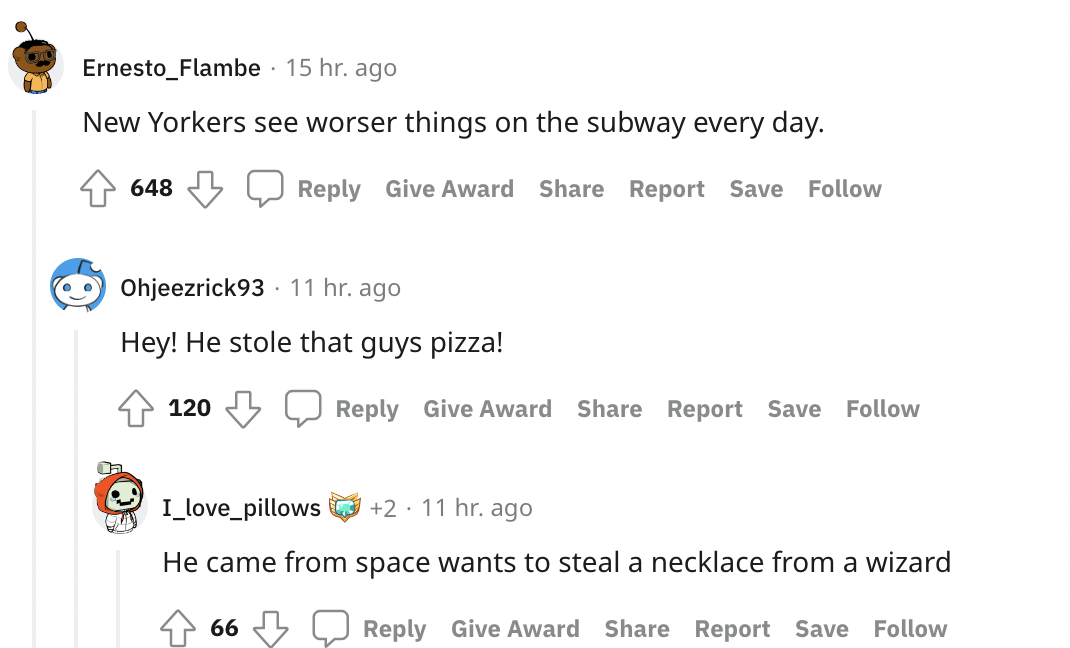Image resolution: width=1070 pixels, height=648 pixels.
Task: Collapse the thread line under I_love_pillows' comment
Action: [118, 599]
